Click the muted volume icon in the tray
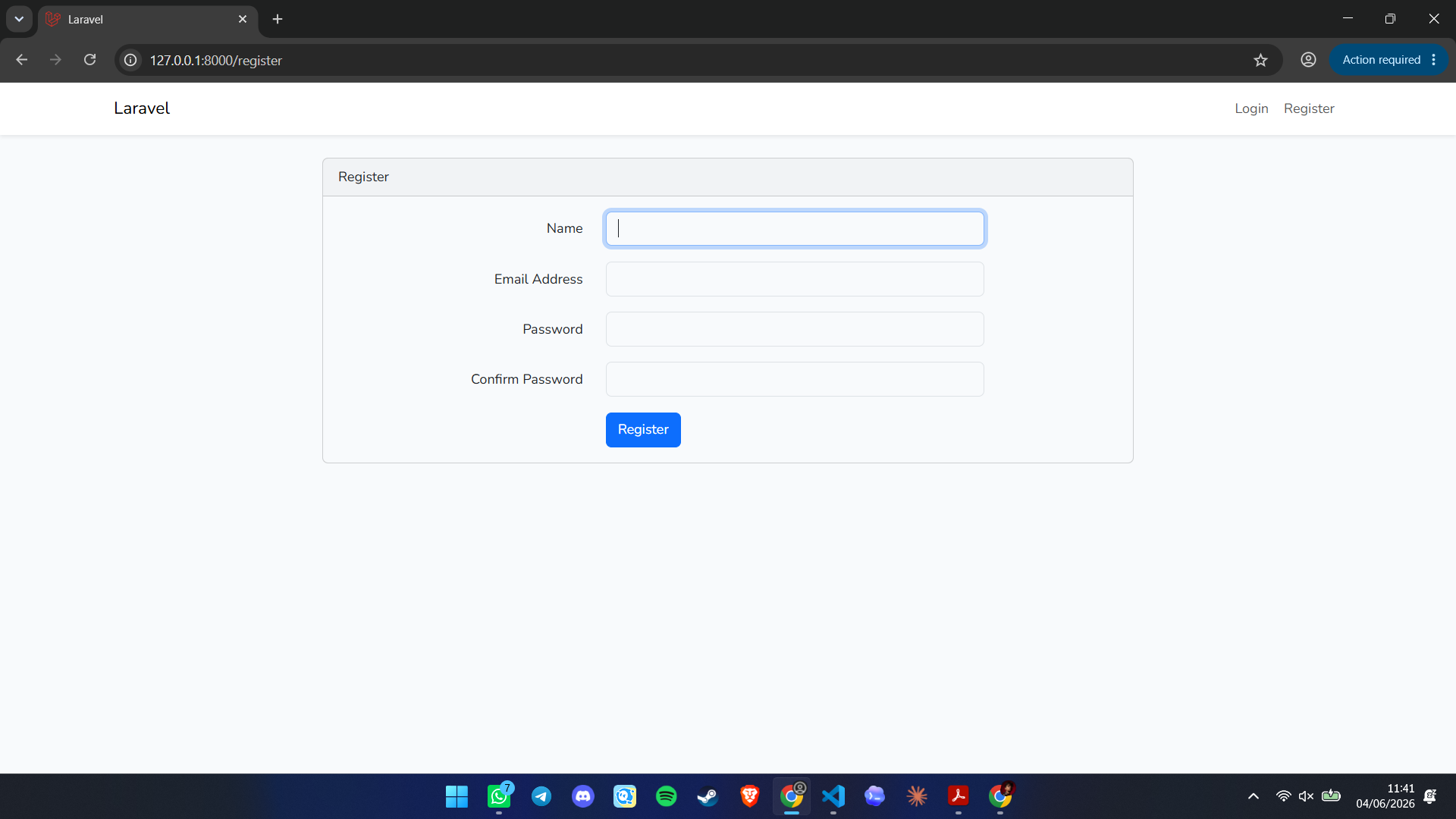Image resolution: width=1456 pixels, height=819 pixels. pyautogui.click(x=1306, y=796)
